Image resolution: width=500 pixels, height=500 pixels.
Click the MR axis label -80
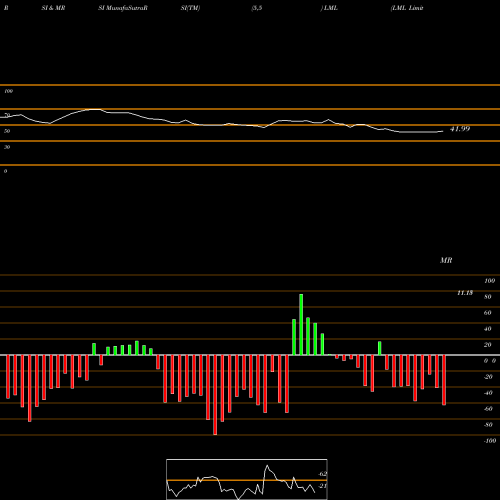click(488, 425)
